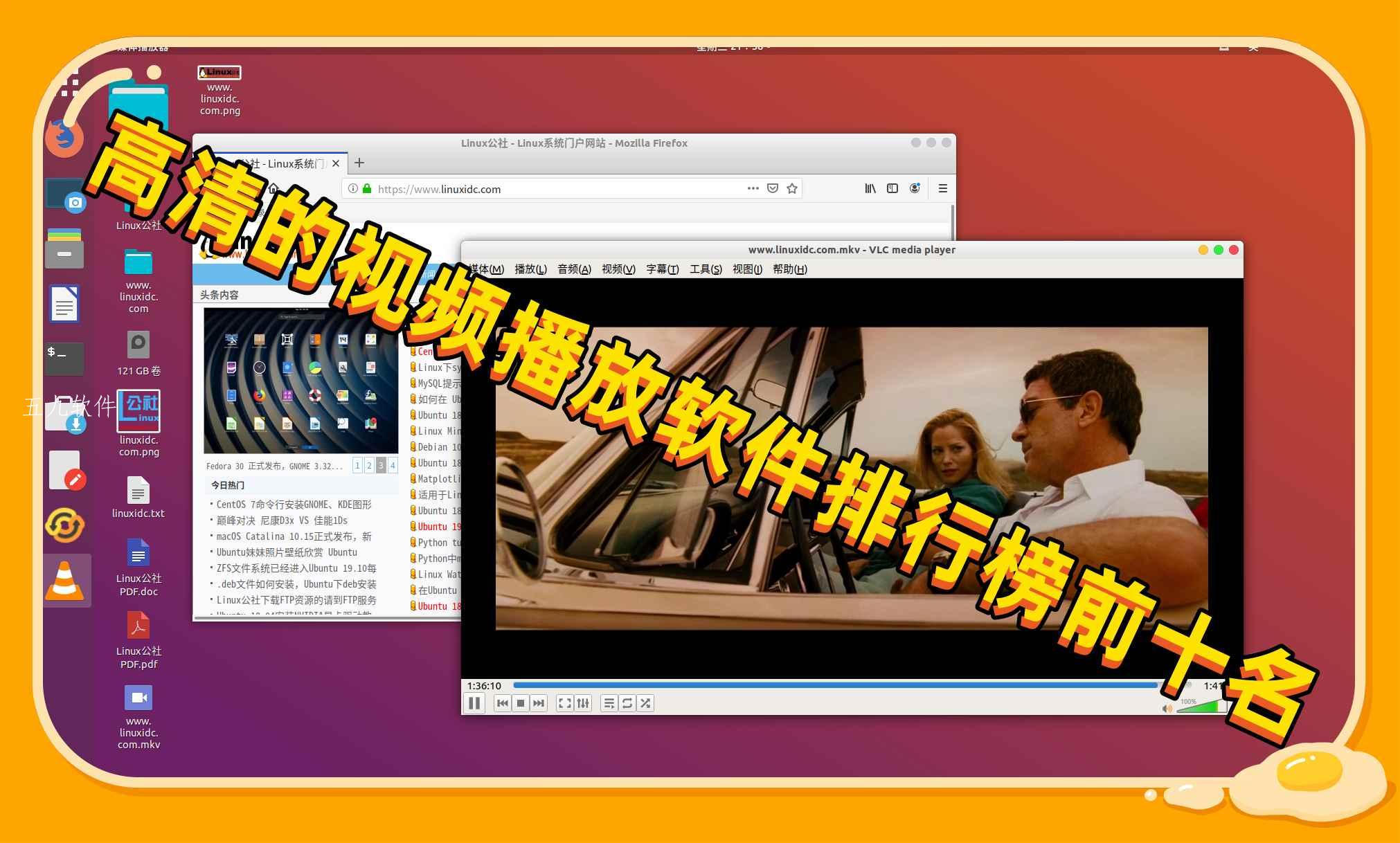Viewport: 1400px width, 843px height.
Task: Click the Fedora 30 正式发布 caption
Action: point(274,466)
